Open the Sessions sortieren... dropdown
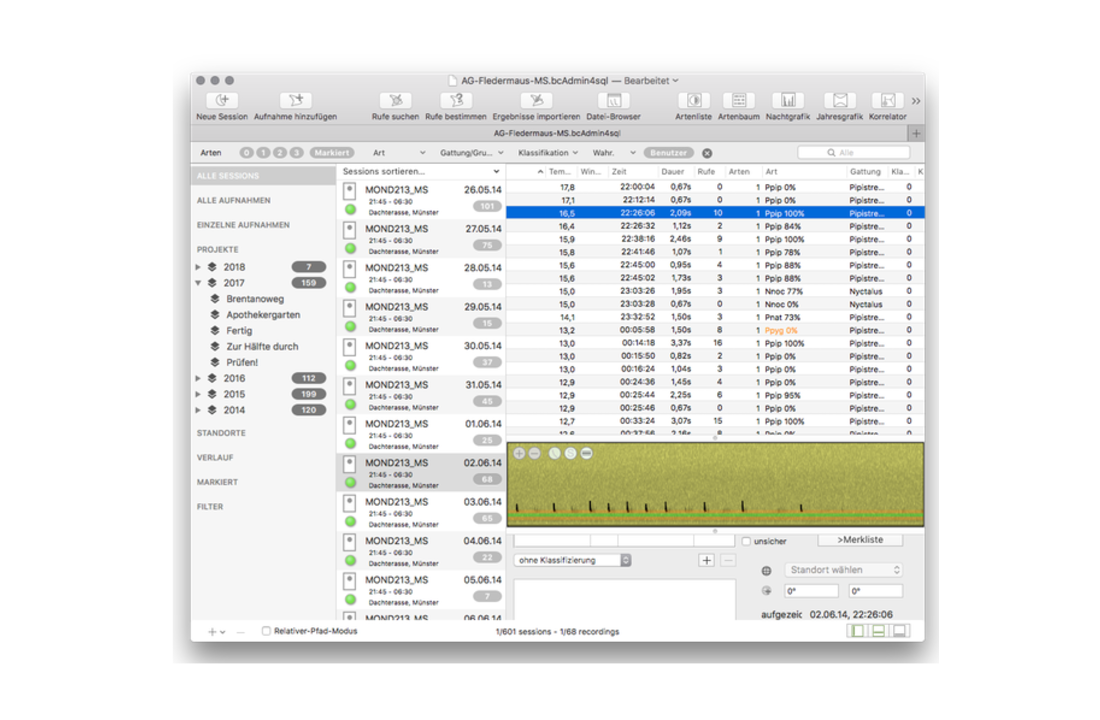 421,171
